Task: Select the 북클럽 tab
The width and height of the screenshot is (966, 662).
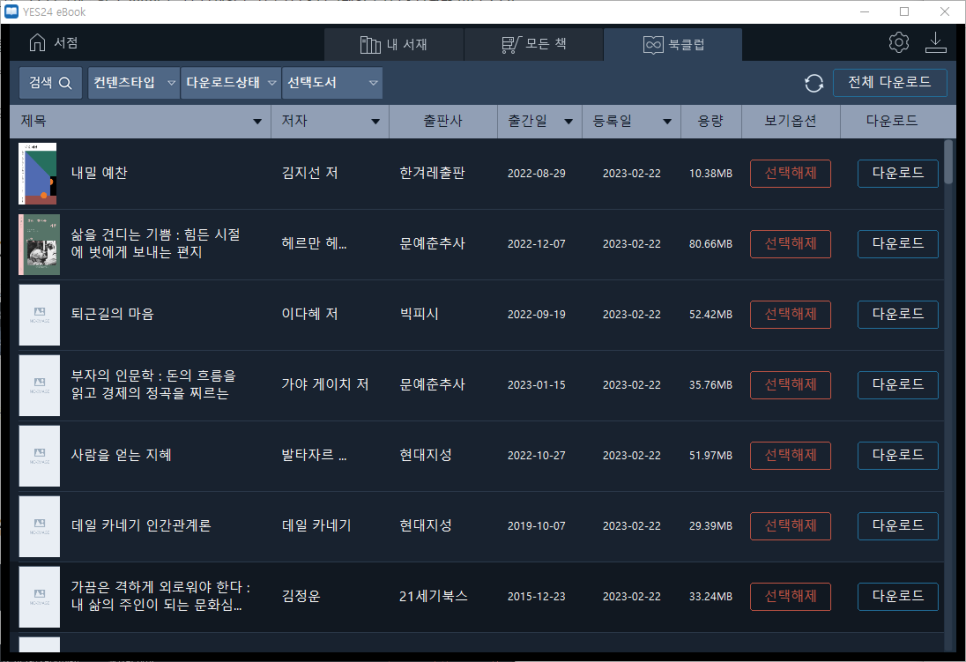Action: [673, 44]
